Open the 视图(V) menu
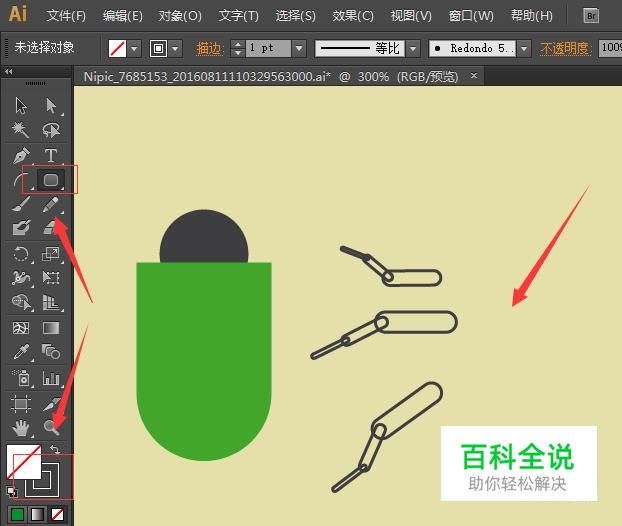The image size is (622, 526). 411,16
